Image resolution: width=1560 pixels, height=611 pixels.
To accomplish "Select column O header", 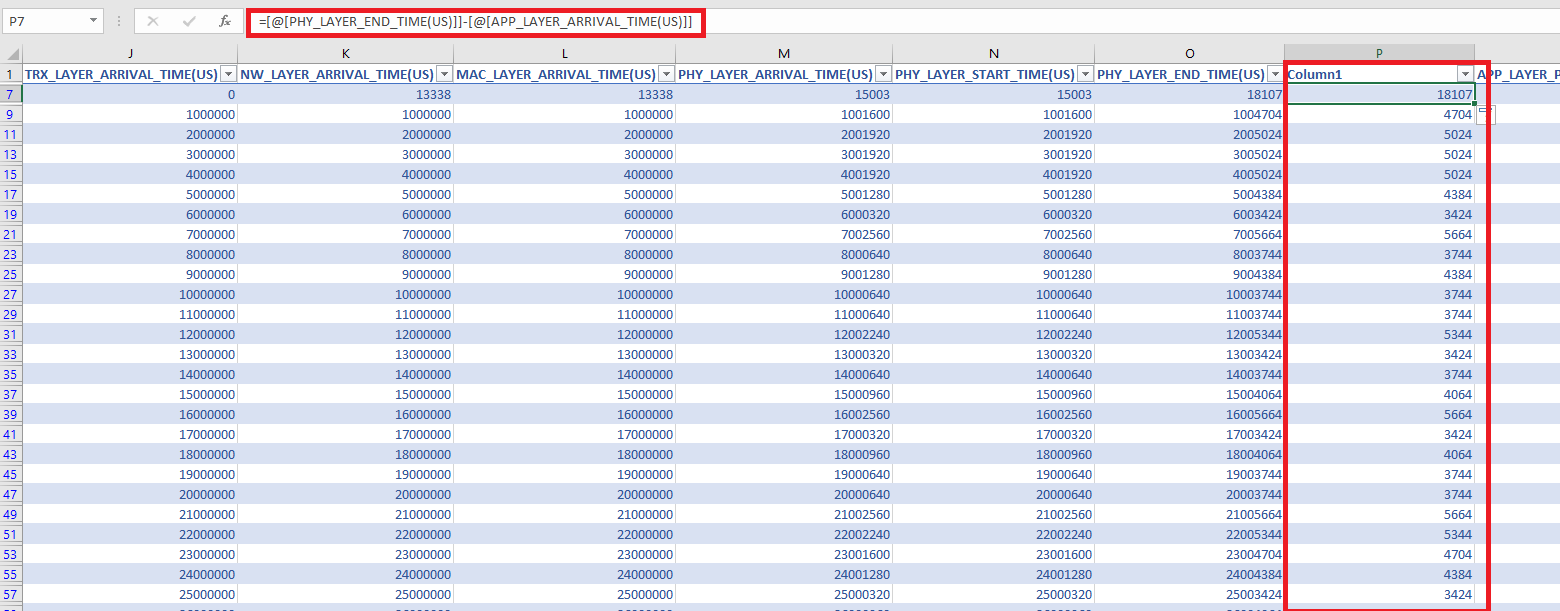I will (1190, 53).
